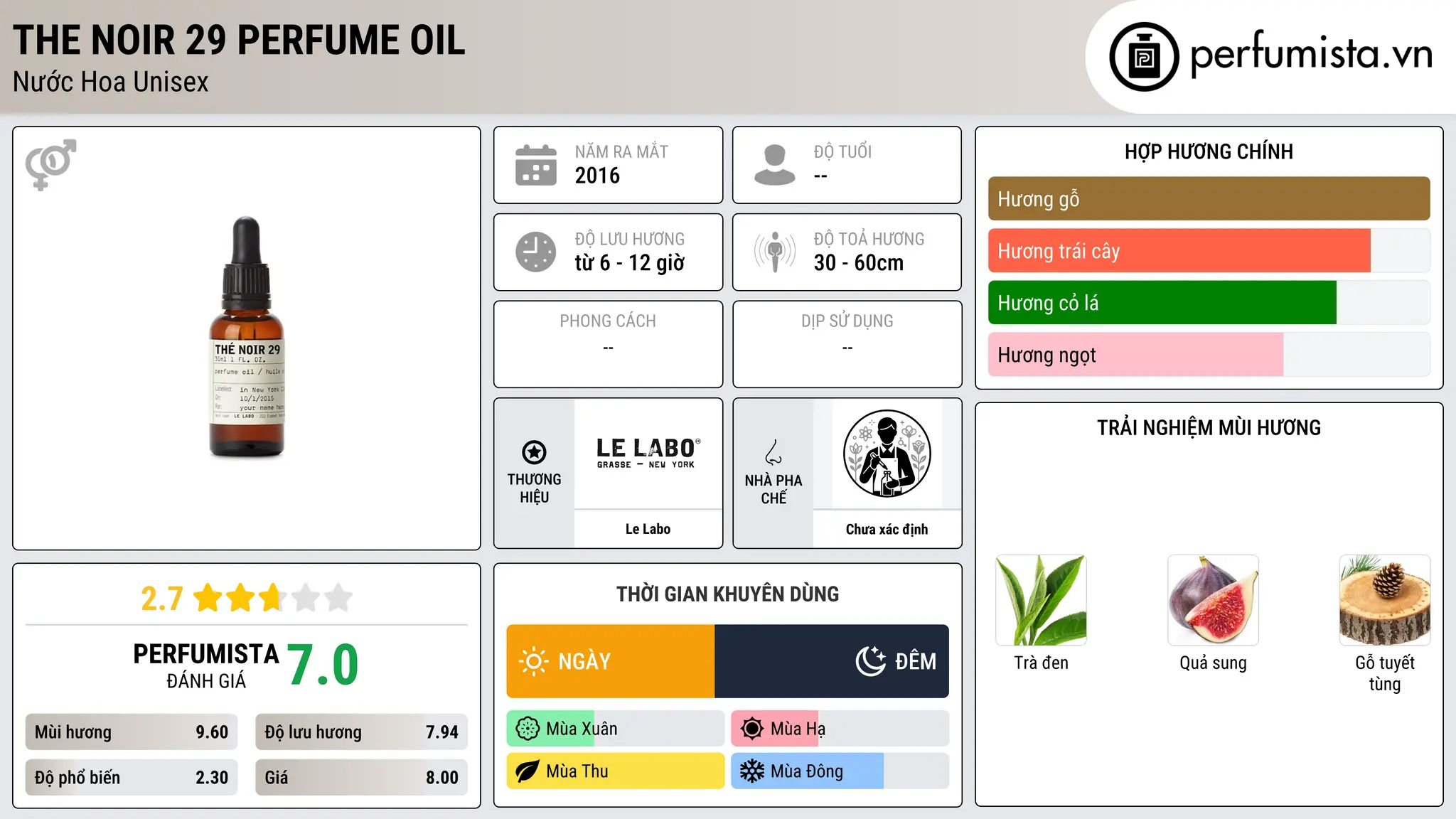Click the Độ phổ biến 2.30 score row
1456x819 pixels.
coord(132,778)
